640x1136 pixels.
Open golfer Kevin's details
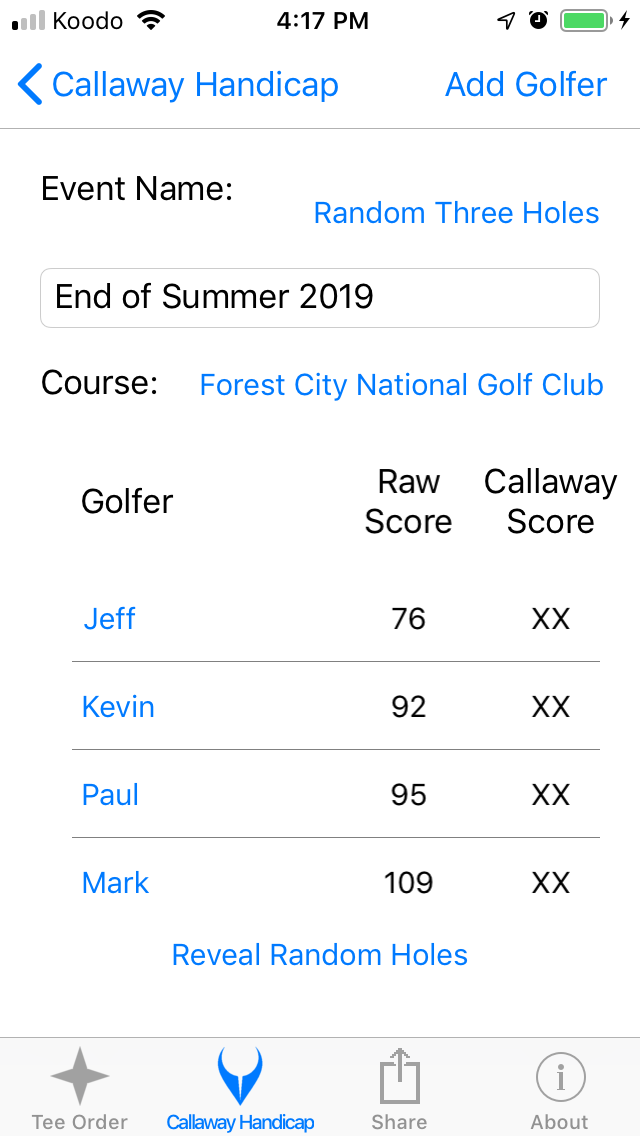pyautogui.click(x=118, y=706)
